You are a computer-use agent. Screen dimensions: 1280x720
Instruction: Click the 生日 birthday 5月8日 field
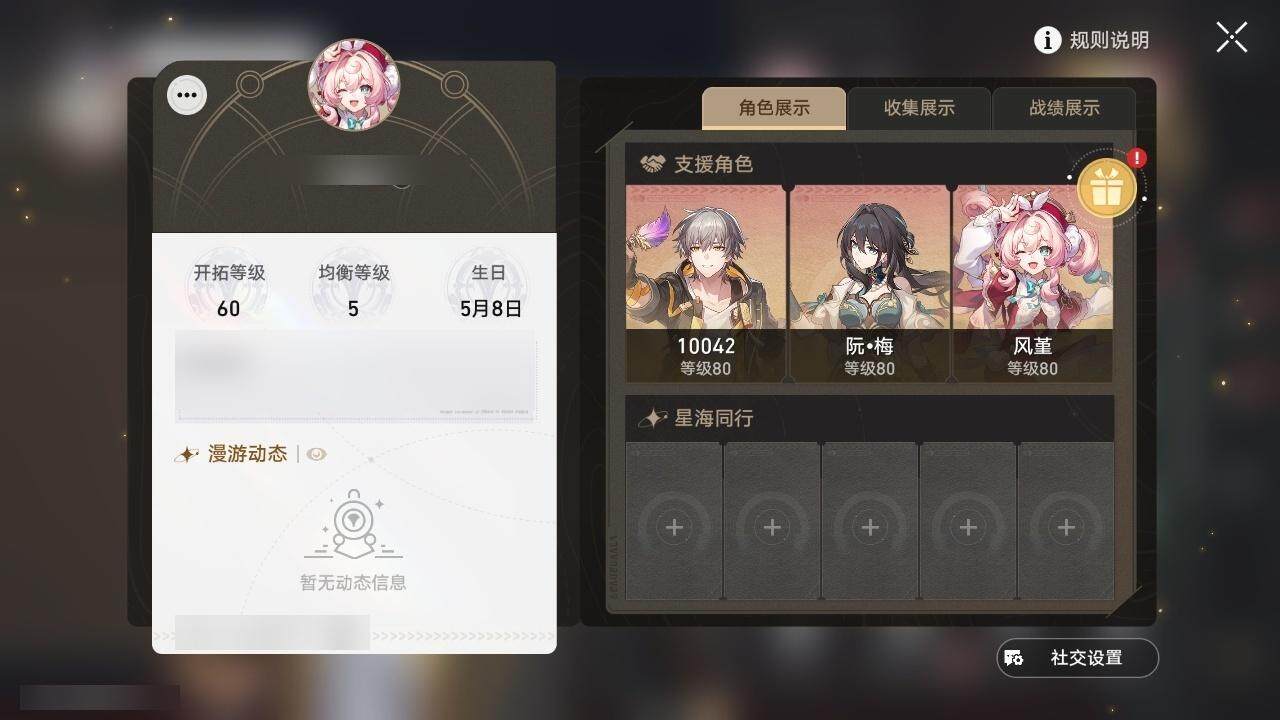click(x=490, y=290)
